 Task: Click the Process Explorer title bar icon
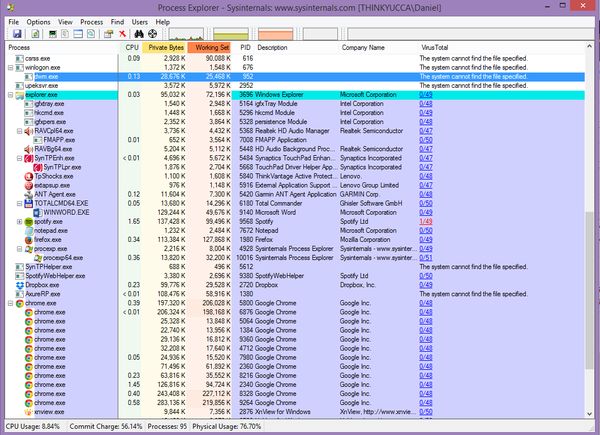click(x=11, y=7)
